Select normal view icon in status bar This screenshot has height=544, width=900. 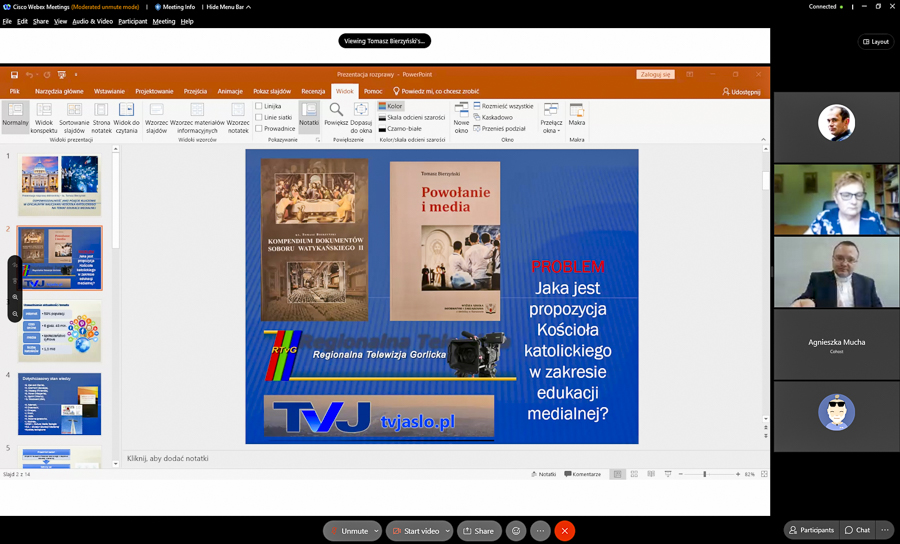click(617, 474)
